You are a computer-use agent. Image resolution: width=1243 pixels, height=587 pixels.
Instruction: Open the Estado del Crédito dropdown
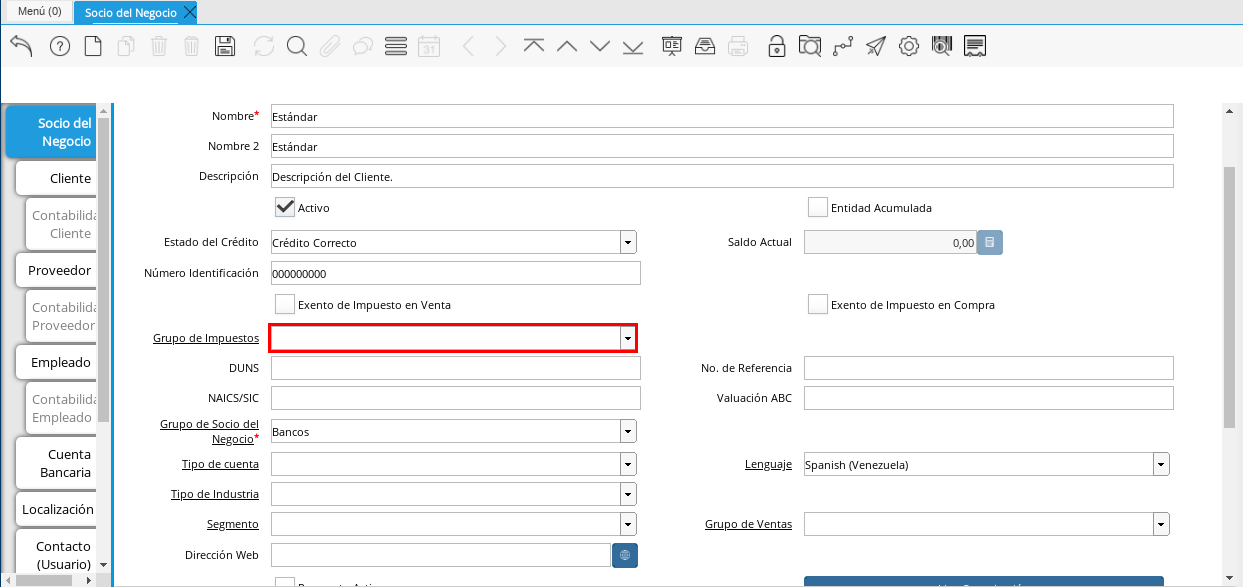627,242
